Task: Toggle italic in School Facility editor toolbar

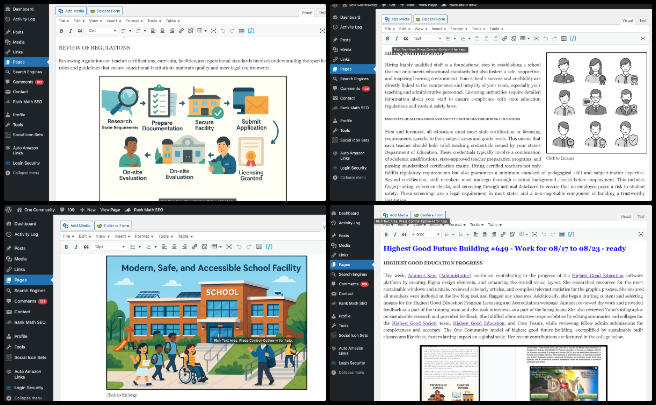Action: pyautogui.click(x=76, y=247)
